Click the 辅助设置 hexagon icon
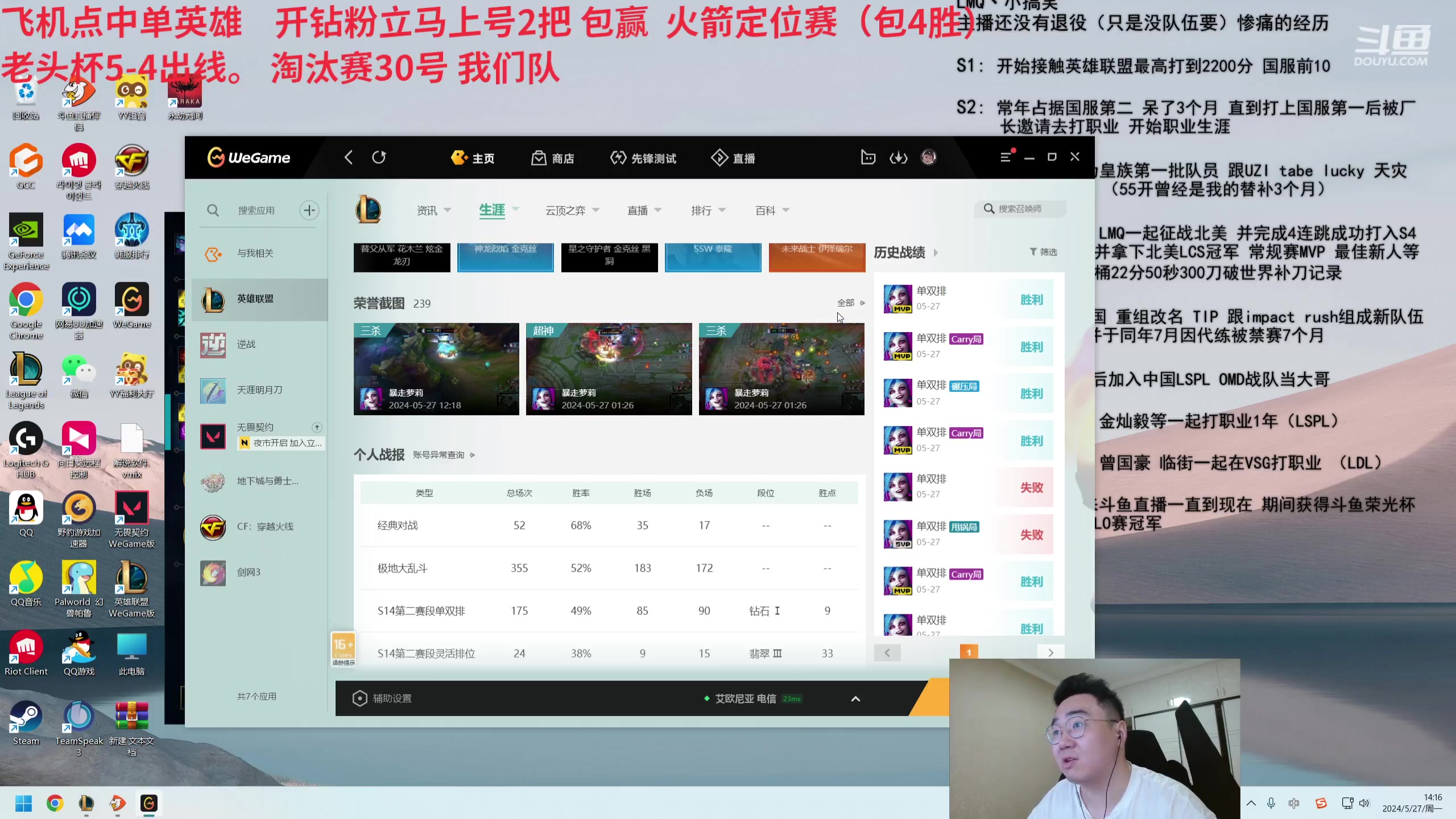The width and height of the screenshot is (1456, 819). 360,698
